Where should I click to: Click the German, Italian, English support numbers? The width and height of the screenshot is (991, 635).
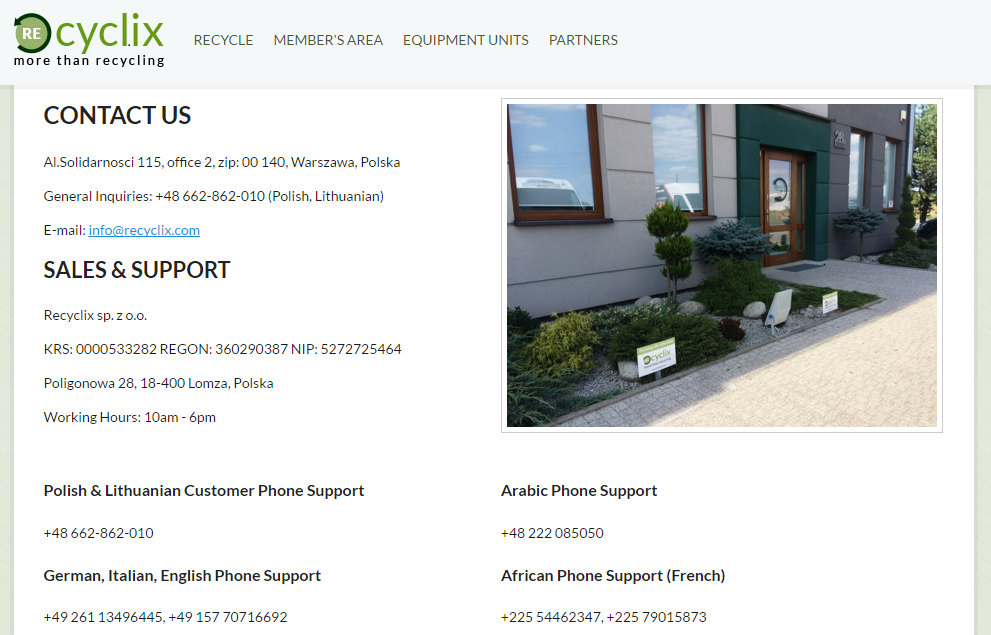166,617
